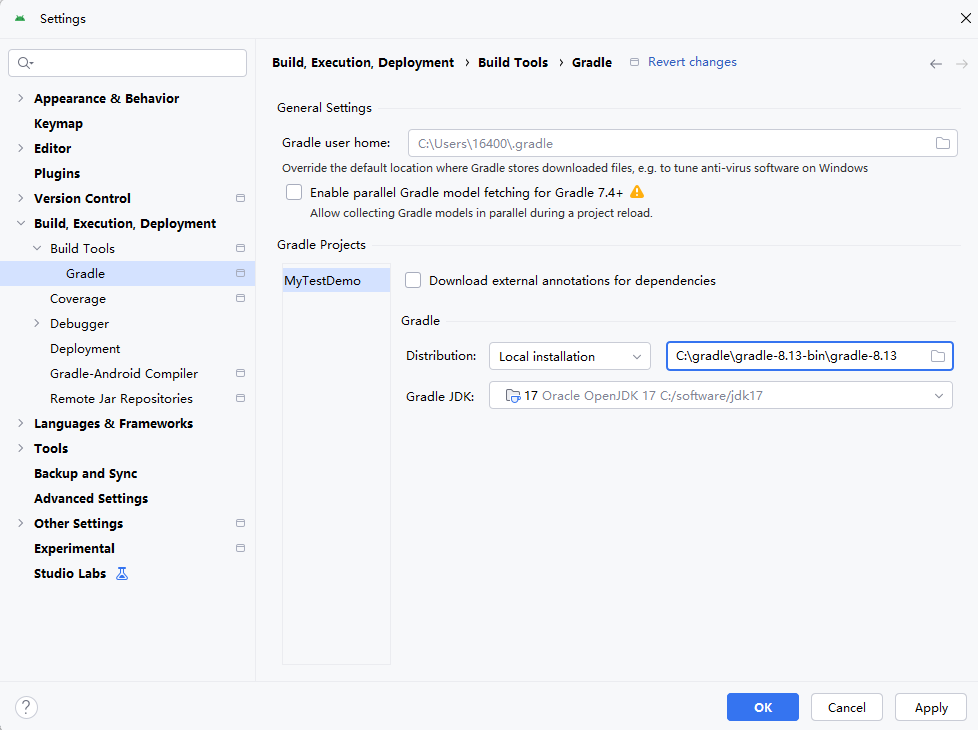
Task: Go back with the left arrow
Action: point(936,64)
